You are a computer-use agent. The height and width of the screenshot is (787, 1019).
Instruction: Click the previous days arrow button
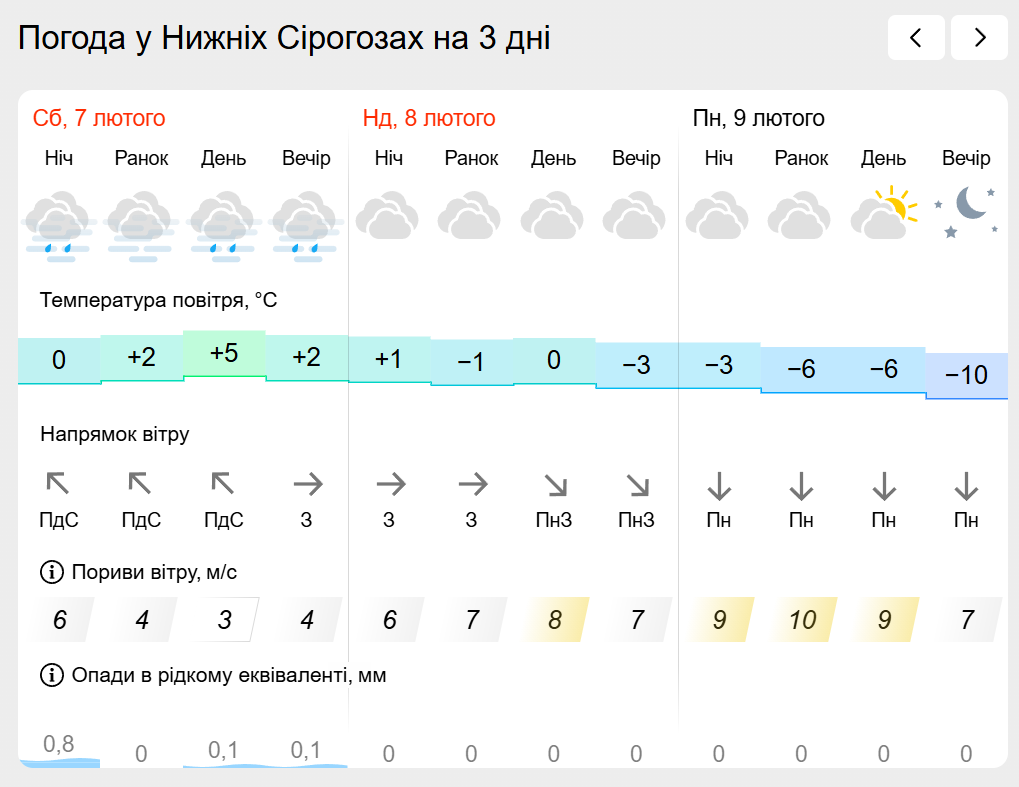[916, 38]
